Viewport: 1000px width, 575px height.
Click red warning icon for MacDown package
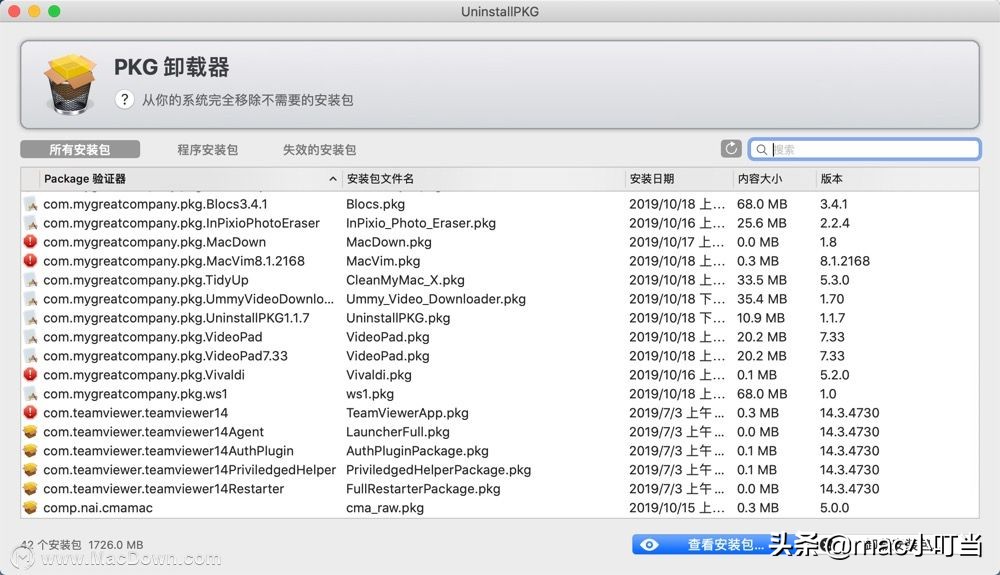[30, 242]
